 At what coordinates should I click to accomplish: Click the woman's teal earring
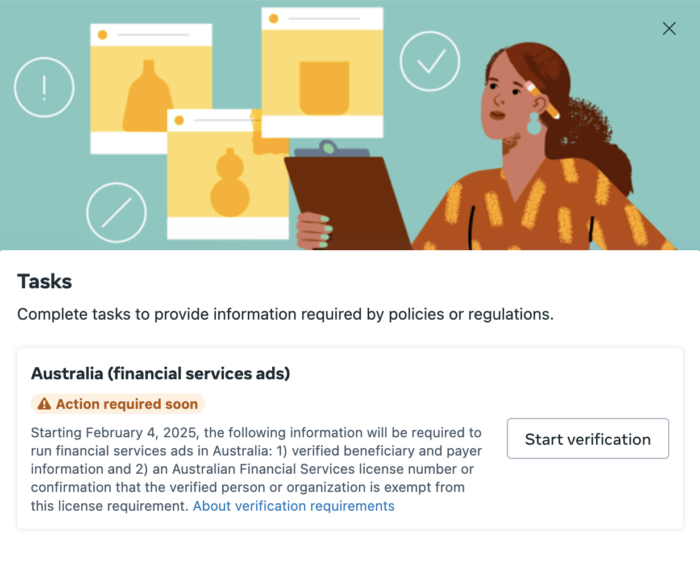[534, 124]
